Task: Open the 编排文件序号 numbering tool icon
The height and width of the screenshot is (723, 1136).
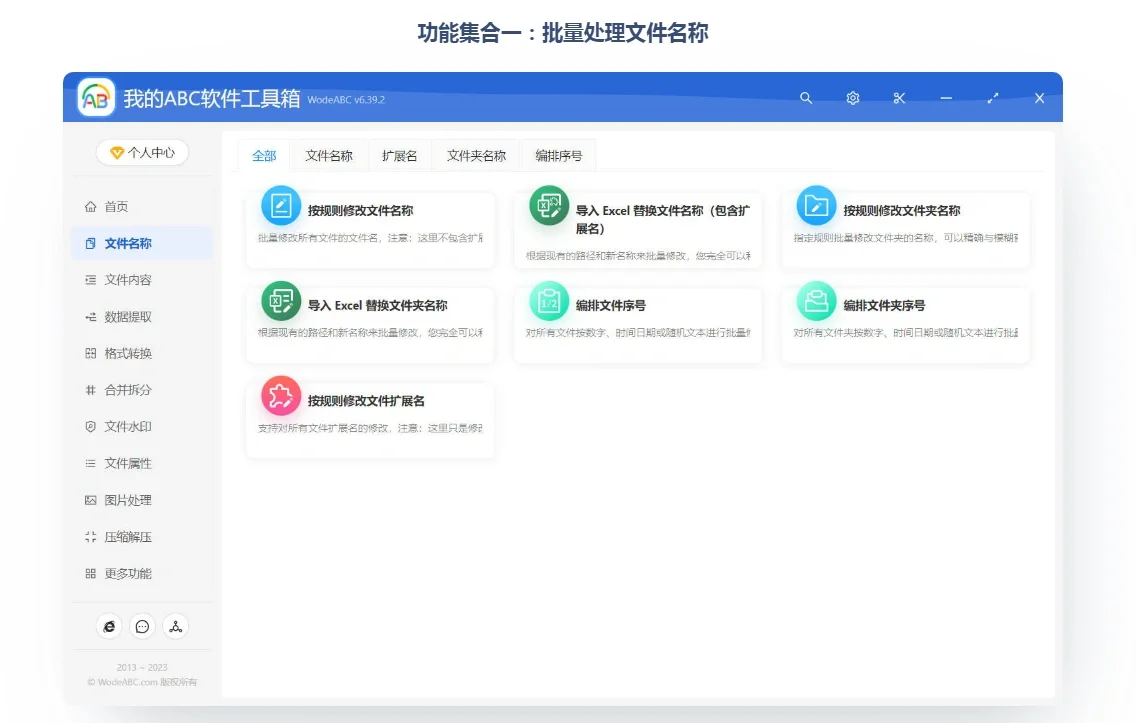Action: [548, 301]
